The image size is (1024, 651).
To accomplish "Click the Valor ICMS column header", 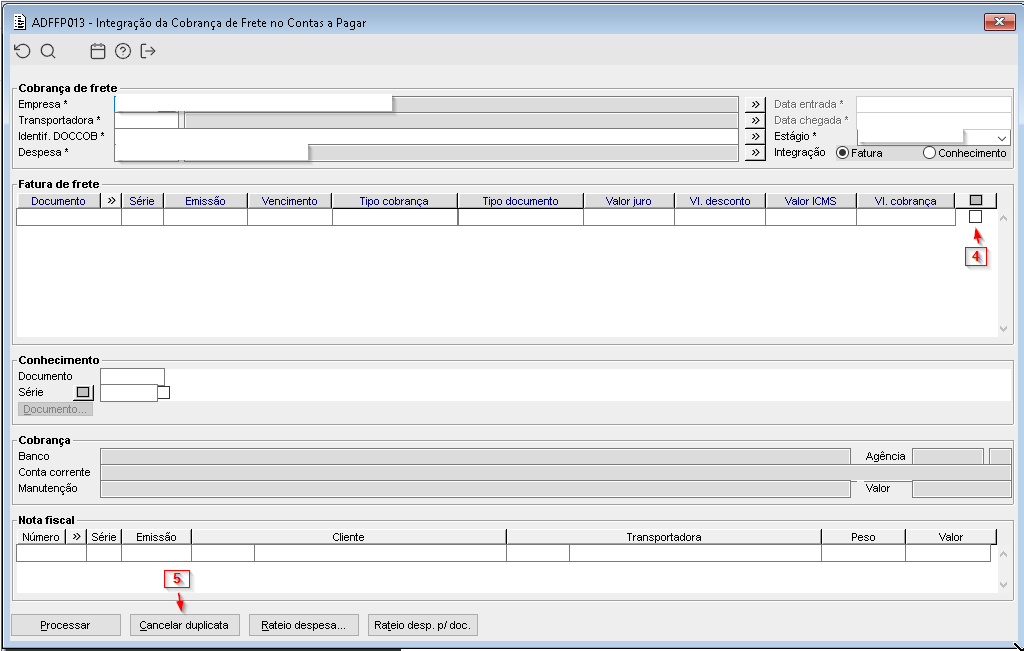I will (810, 200).
